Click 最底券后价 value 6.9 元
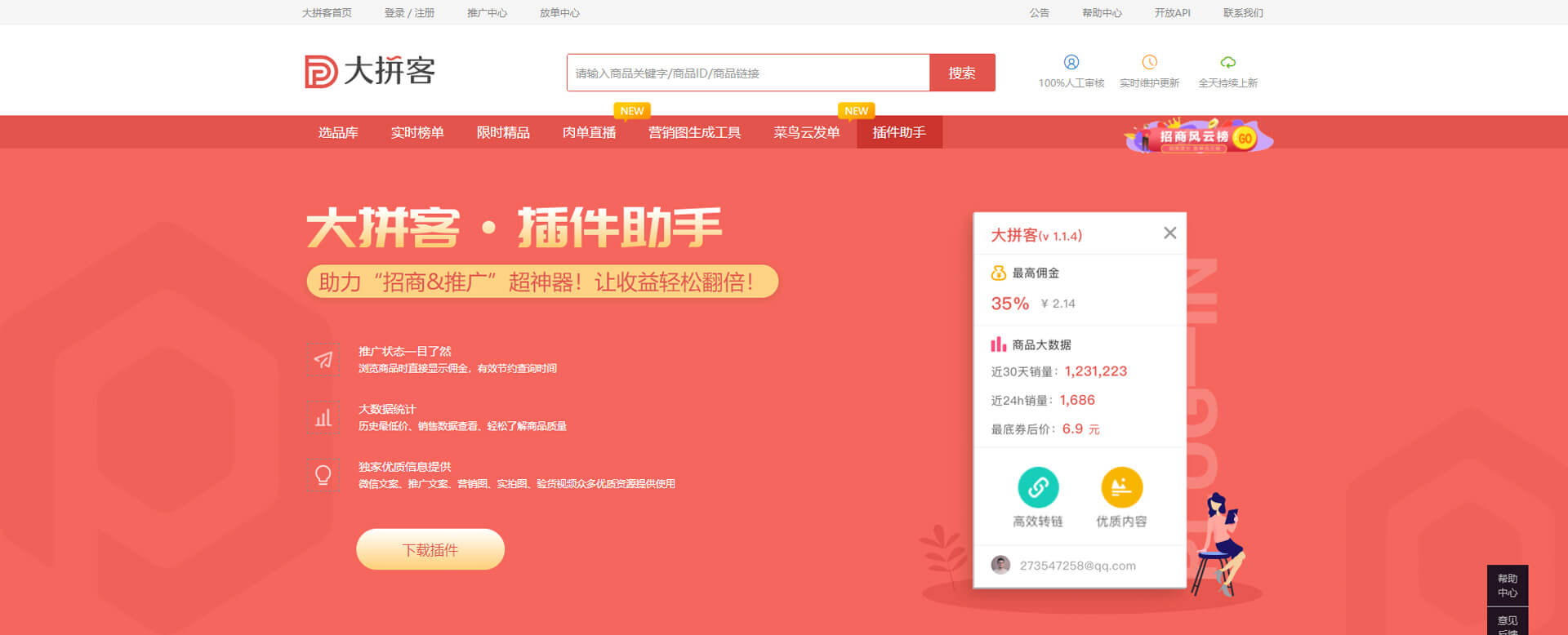Image resolution: width=1568 pixels, height=635 pixels. (1080, 429)
